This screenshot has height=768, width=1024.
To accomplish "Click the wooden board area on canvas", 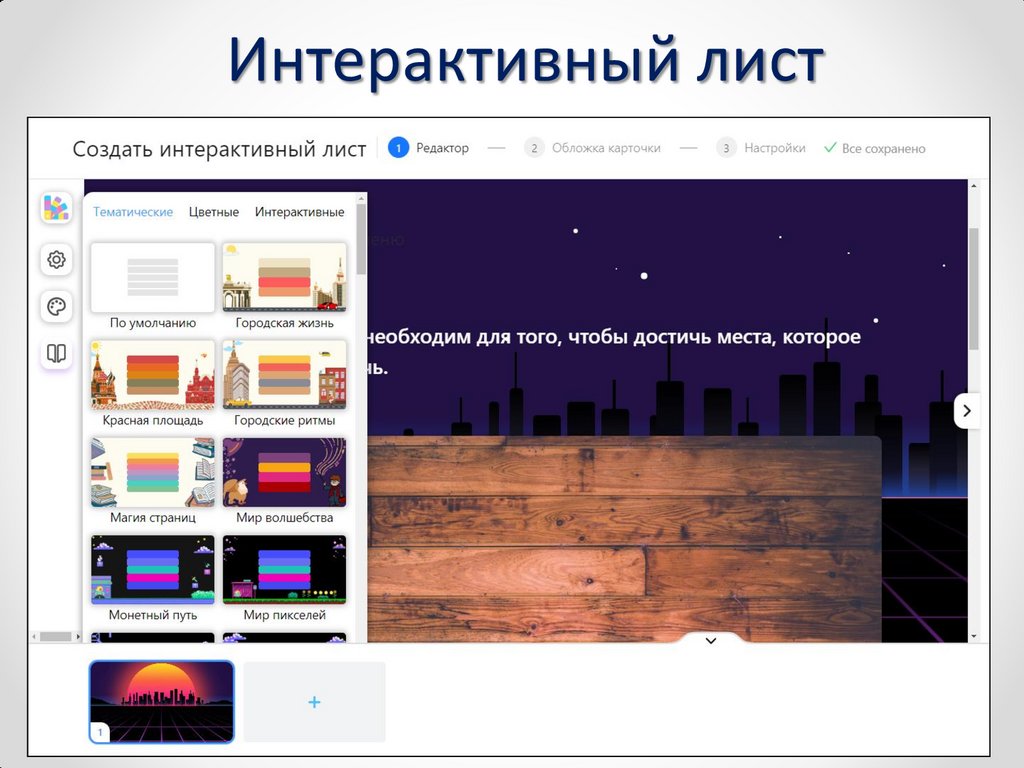I will (624, 539).
